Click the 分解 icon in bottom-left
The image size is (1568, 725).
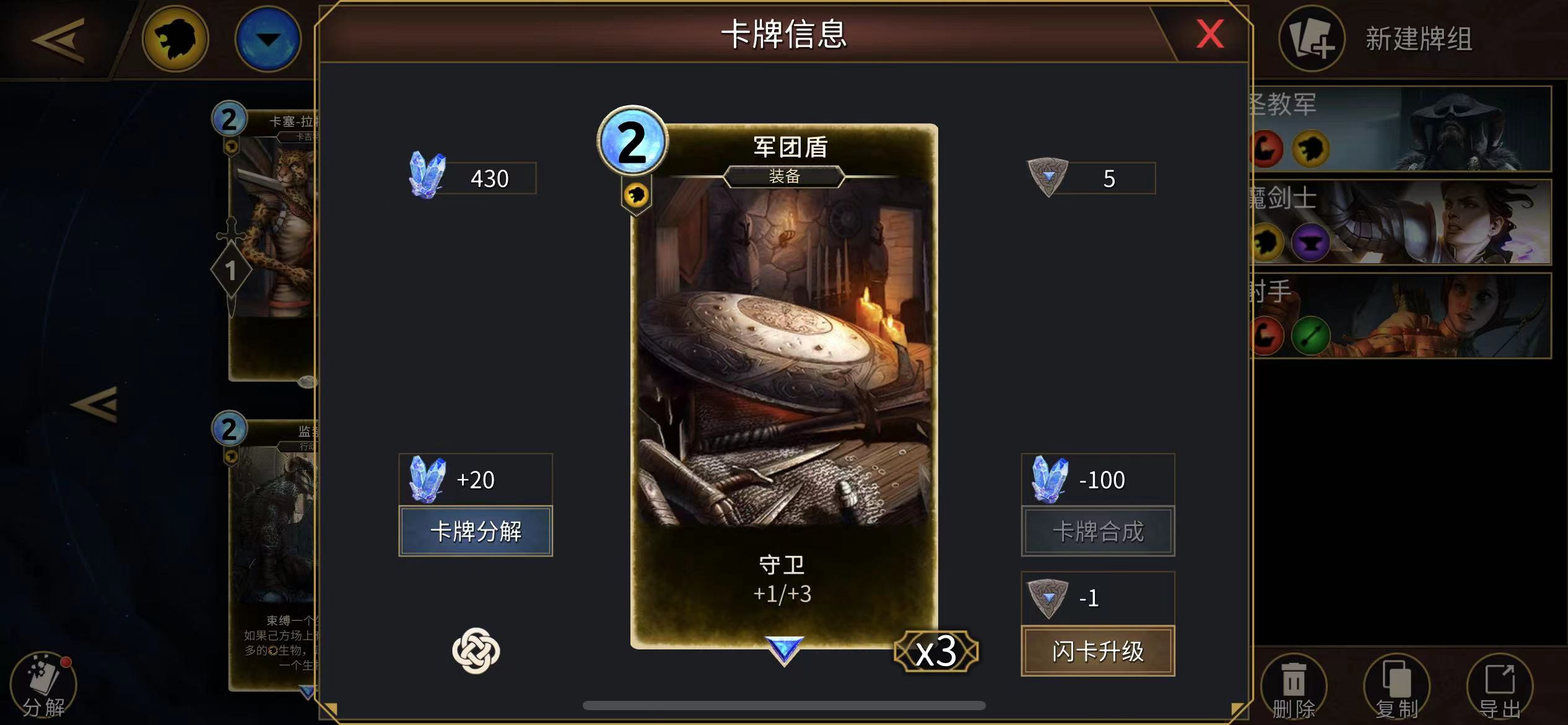tap(43, 687)
